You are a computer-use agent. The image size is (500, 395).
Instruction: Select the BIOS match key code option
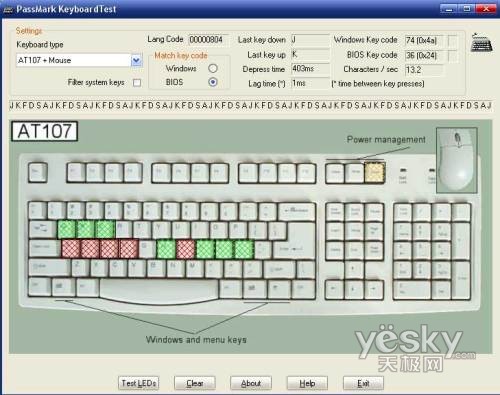click(213, 82)
